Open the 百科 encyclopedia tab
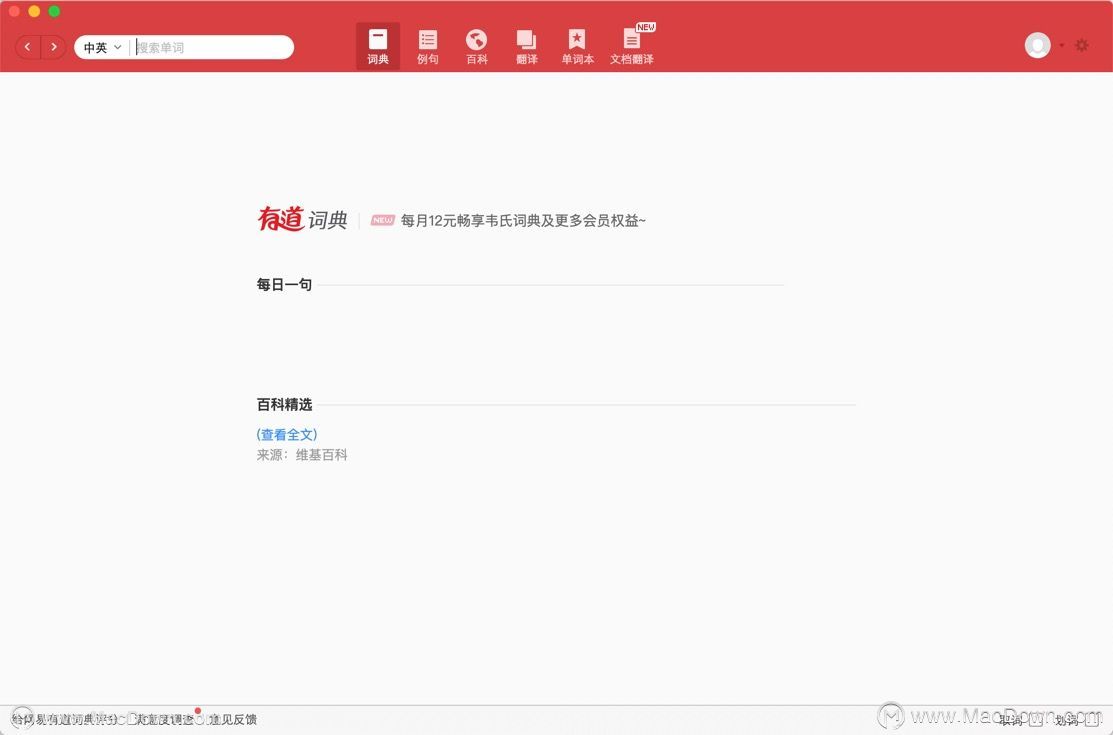 (476, 46)
